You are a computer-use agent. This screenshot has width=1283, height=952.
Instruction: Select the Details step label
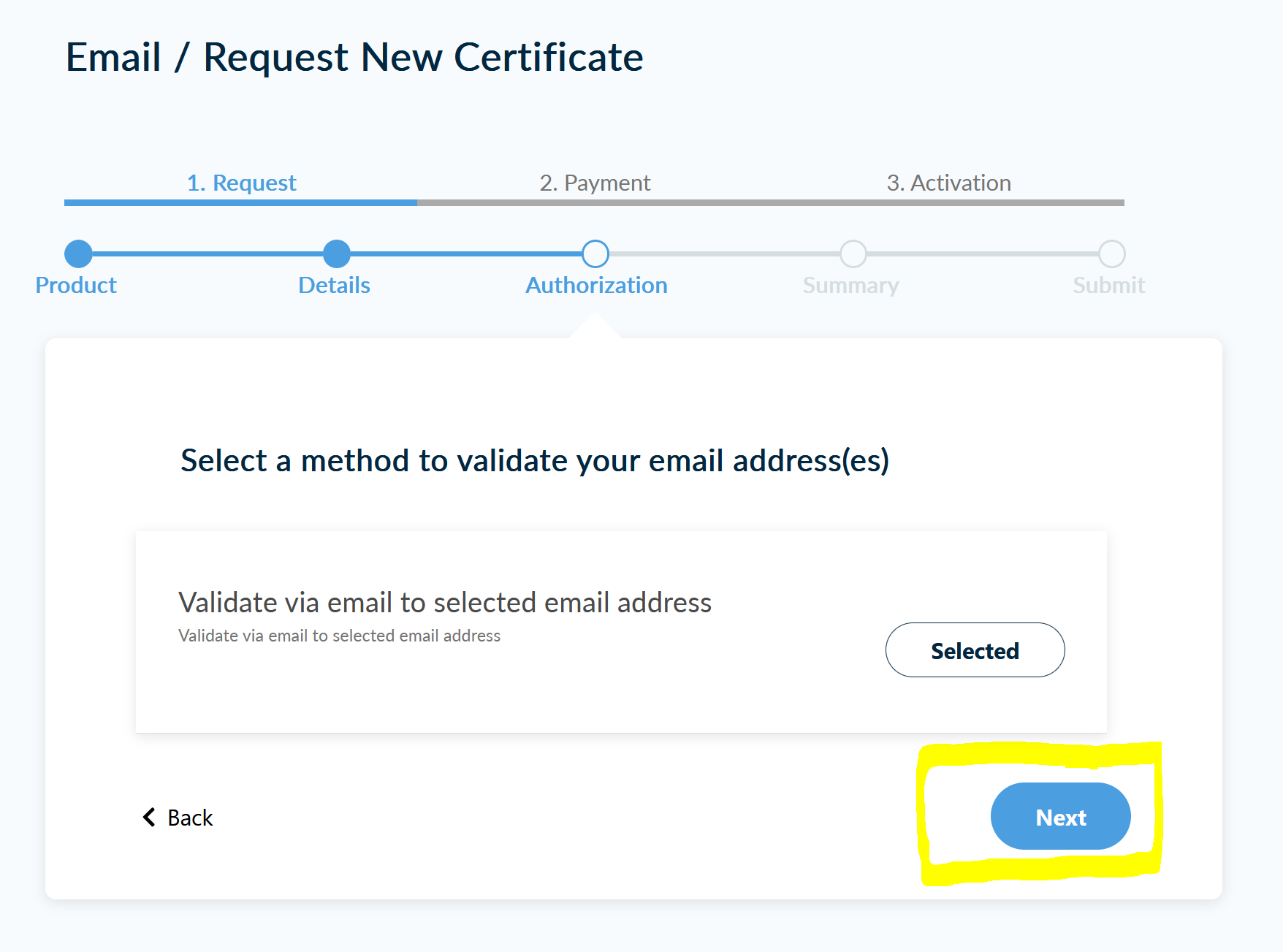click(x=334, y=285)
